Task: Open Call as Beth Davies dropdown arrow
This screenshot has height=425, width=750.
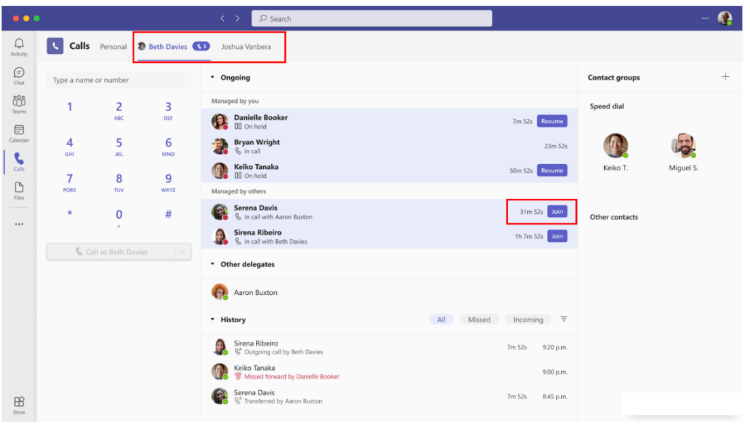Action: (x=183, y=251)
